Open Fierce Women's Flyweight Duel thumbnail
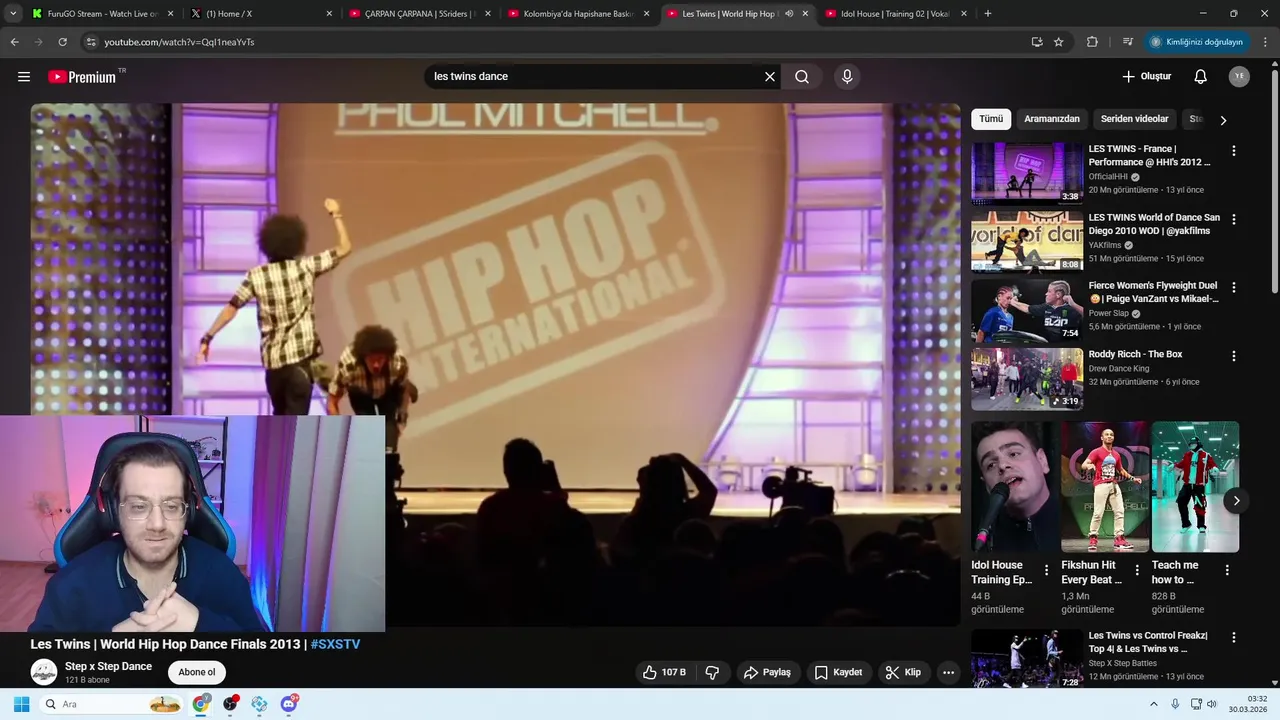 (1027, 310)
